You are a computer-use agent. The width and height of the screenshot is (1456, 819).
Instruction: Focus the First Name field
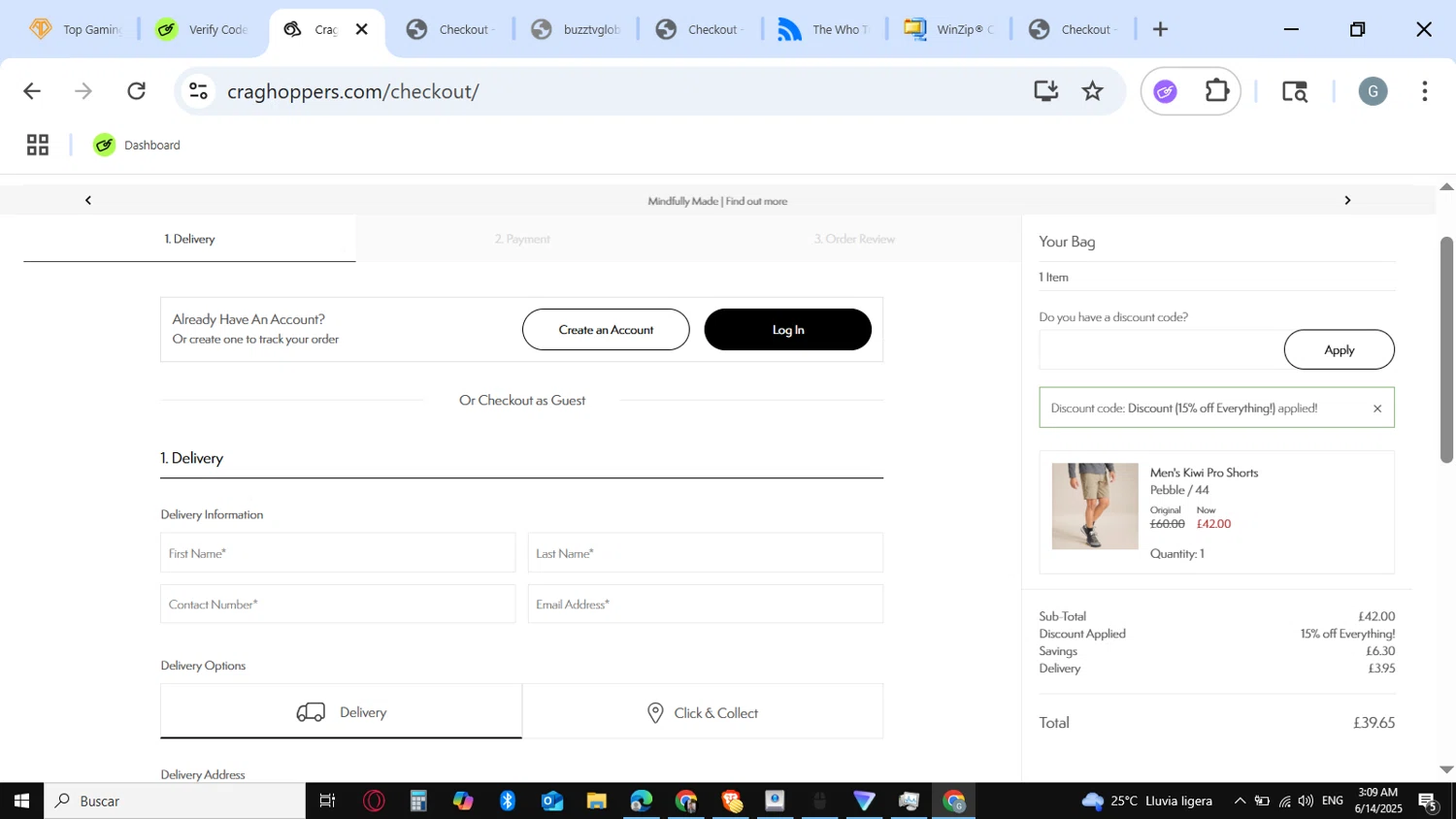pyautogui.click(x=338, y=553)
